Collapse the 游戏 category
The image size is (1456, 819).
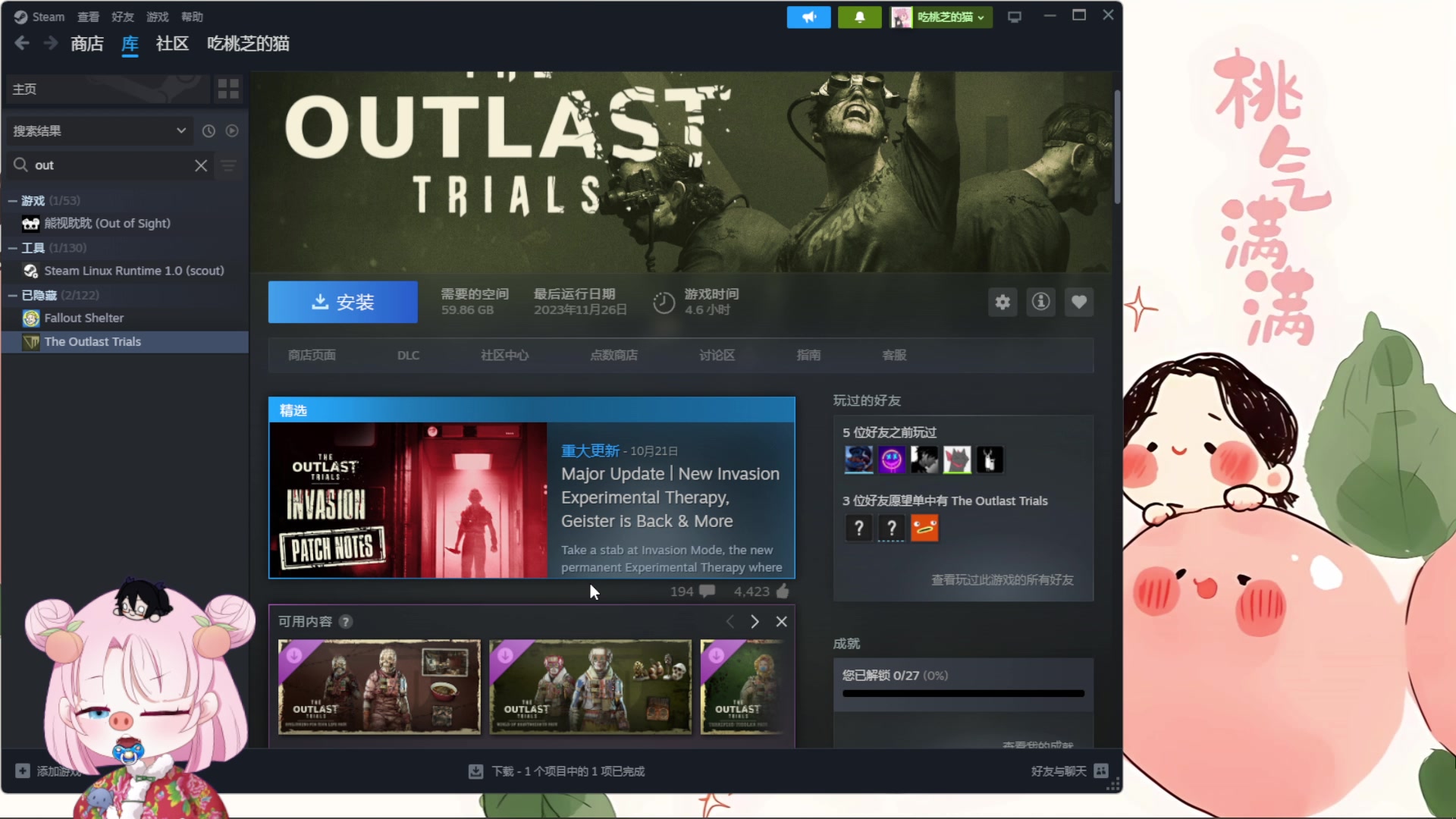[x=13, y=201]
